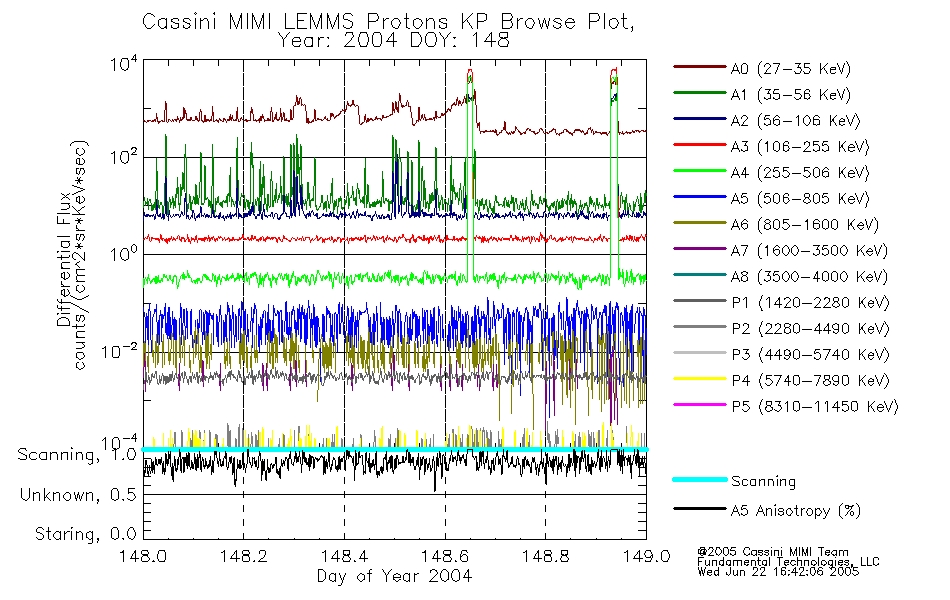Click the P5 (8310-11450 KeV) legend label
The image size is (950, 600).
pyautogui.click(x=815, y=407)
